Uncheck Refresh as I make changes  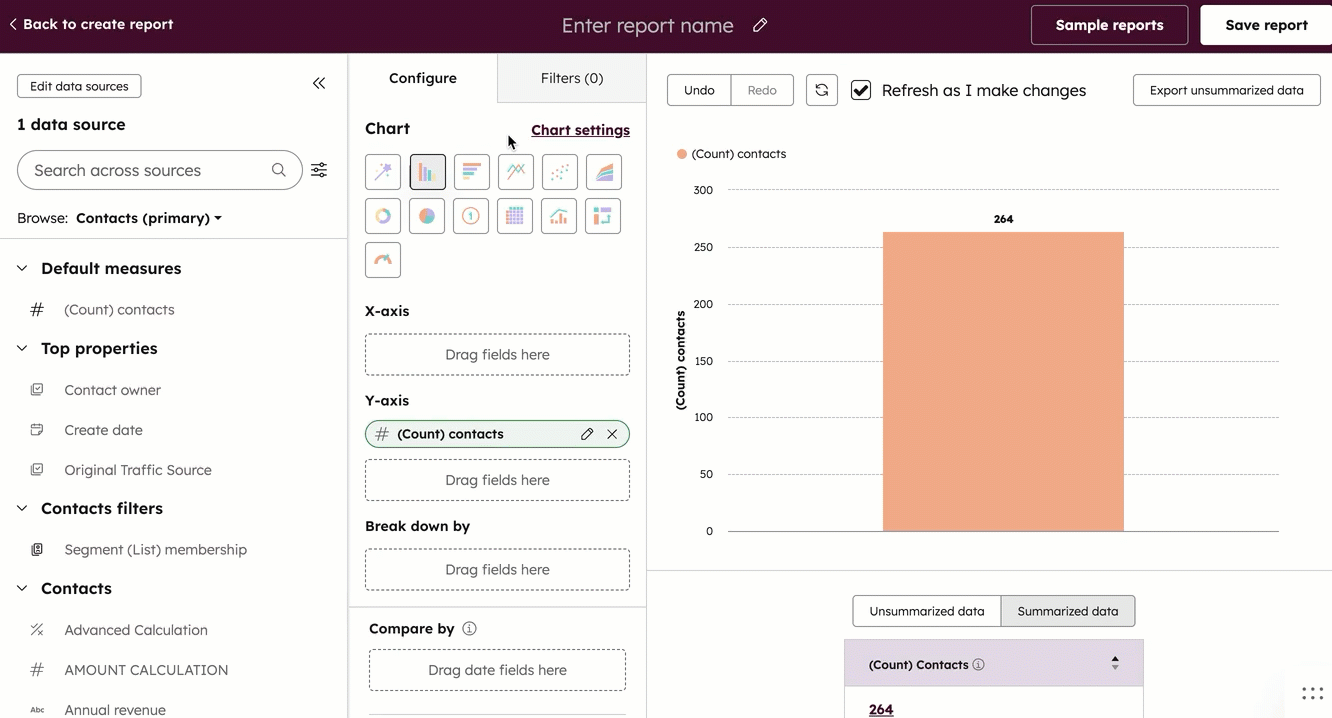[x=861, y=89]
